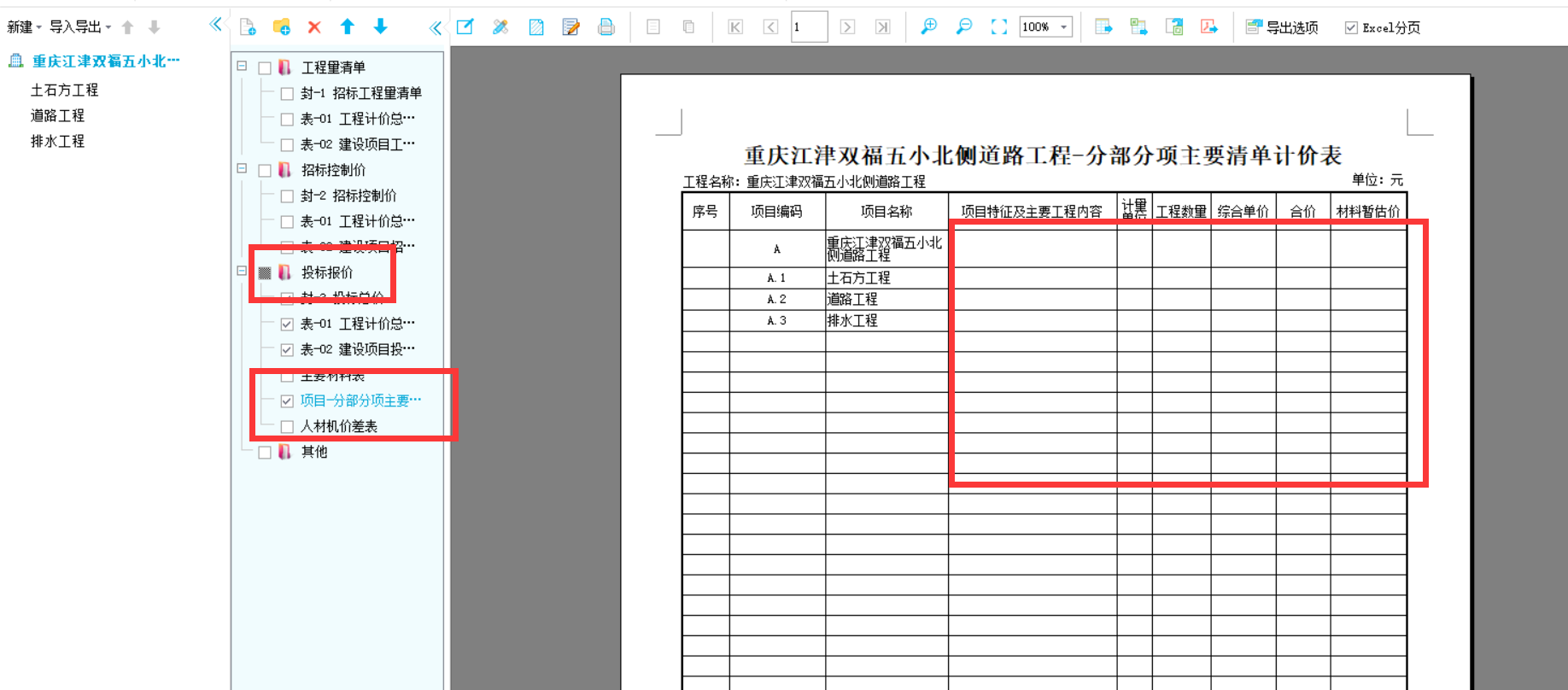Collapse the 工程量清单 tree node
Viewport: 1568px width, 690px height.
[x=242, y=66]
